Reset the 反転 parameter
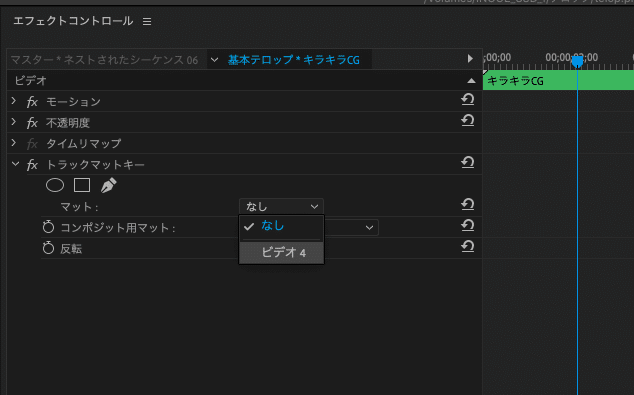This screenshot has height=395, width=634. (x=467, y=247)
